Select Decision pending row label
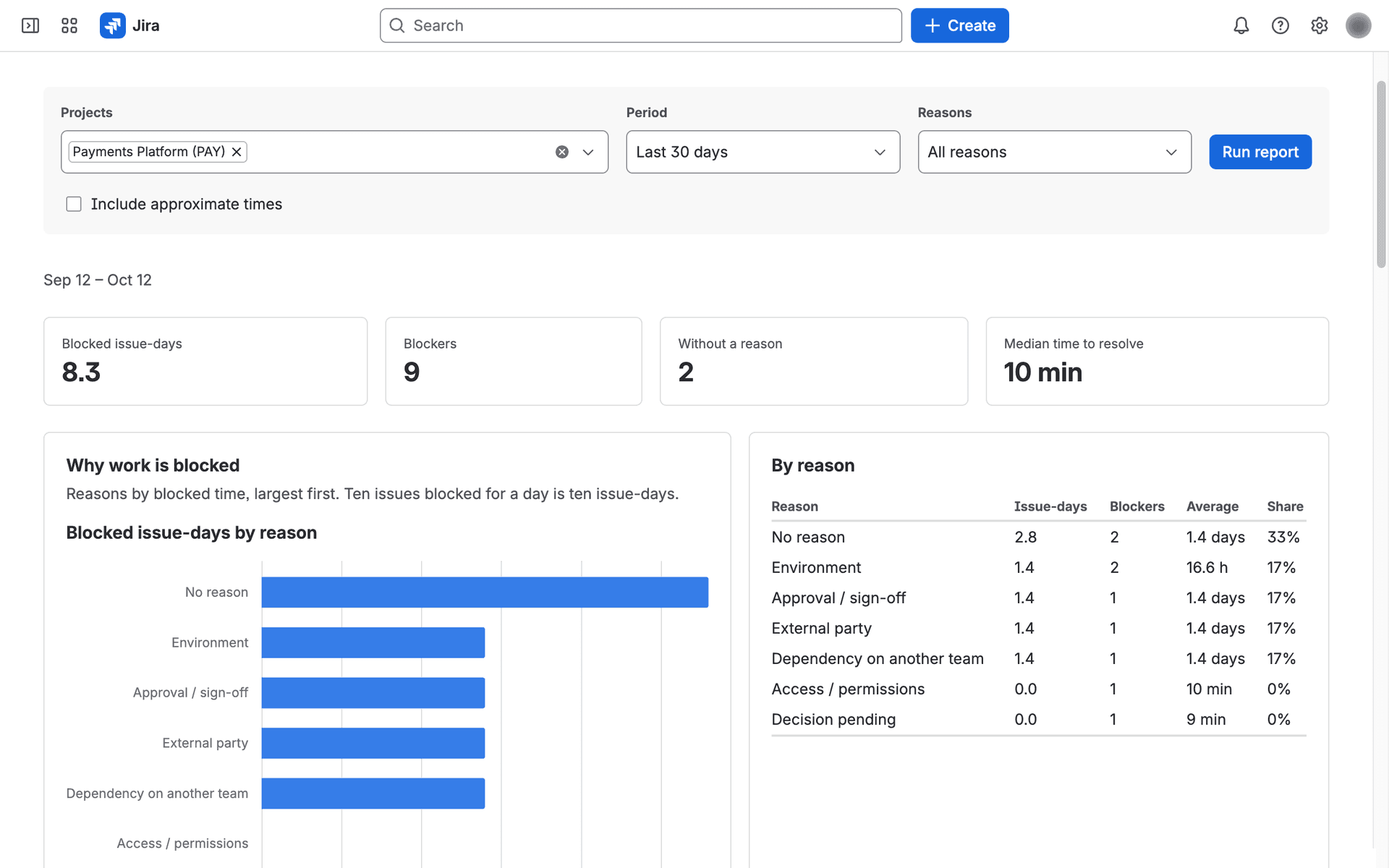Screen dimensions: 1389x868 (833, 720)
